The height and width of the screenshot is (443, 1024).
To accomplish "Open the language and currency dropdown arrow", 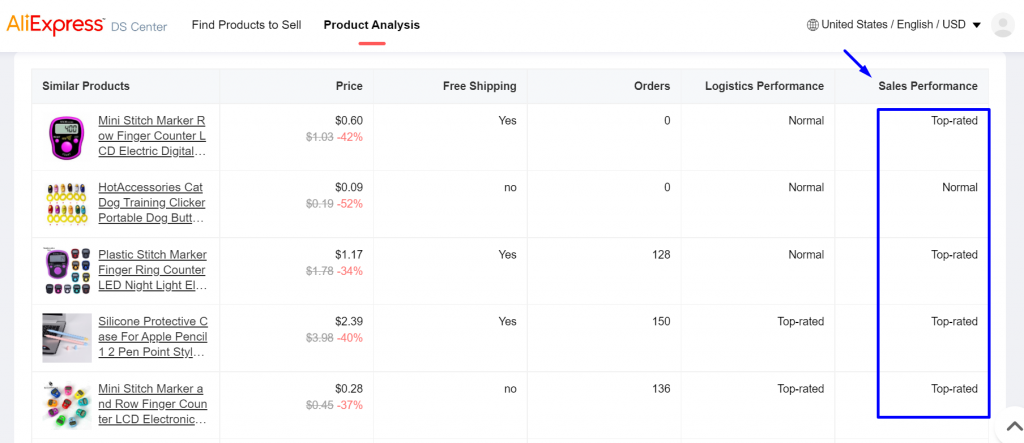I will coord(977,25).
